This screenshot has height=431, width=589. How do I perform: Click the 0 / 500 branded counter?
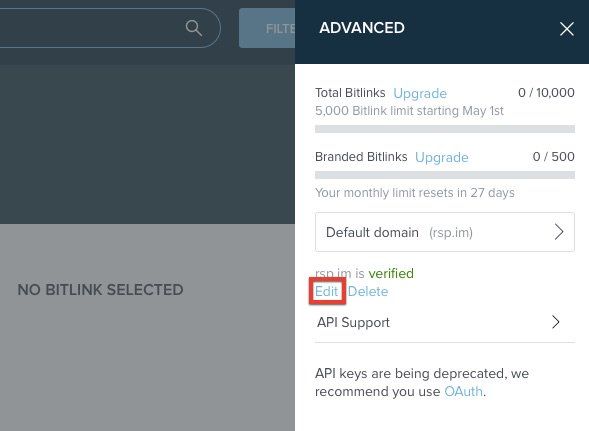tap(553, 156)
